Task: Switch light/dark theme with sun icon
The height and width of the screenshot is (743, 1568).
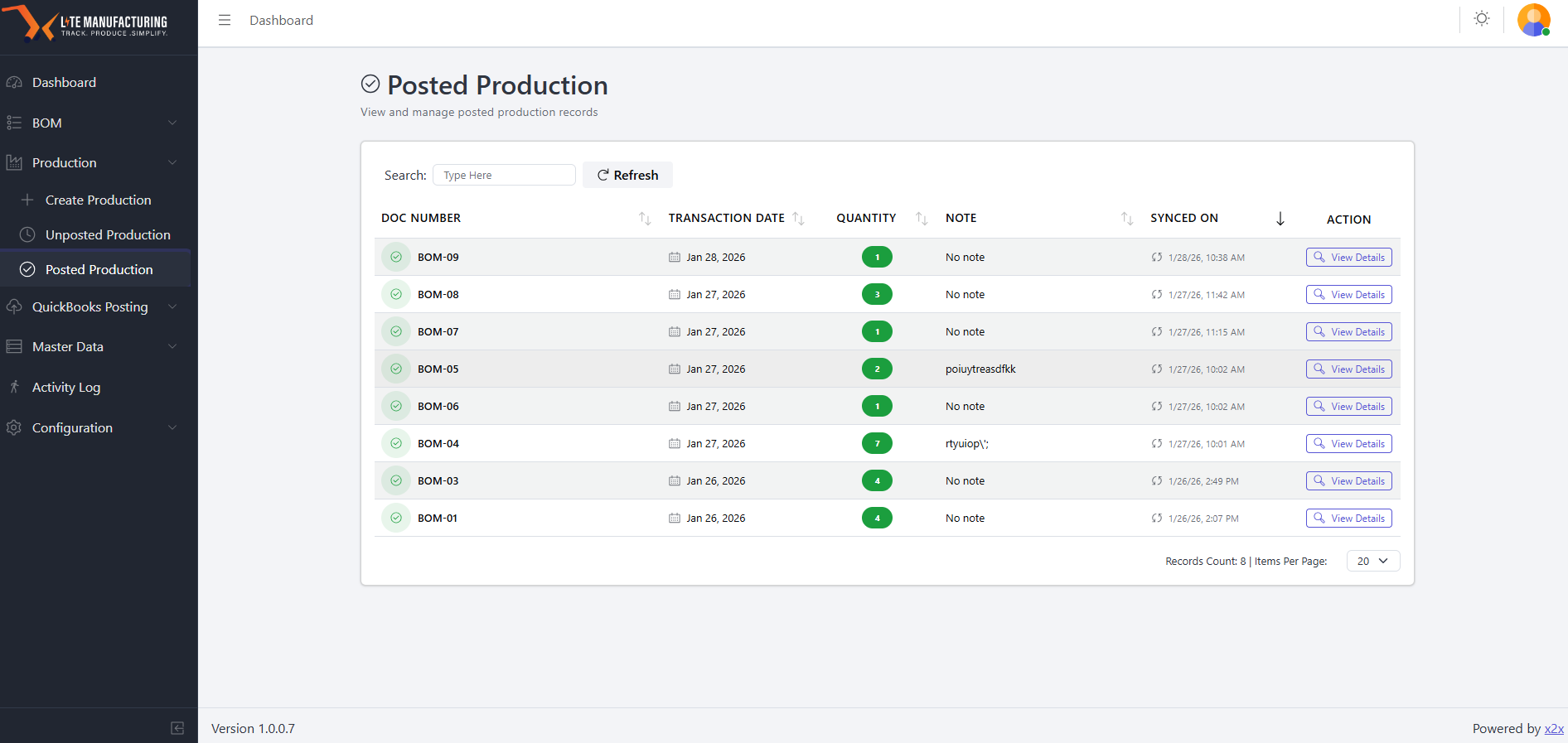Action: click(1482, 18)
